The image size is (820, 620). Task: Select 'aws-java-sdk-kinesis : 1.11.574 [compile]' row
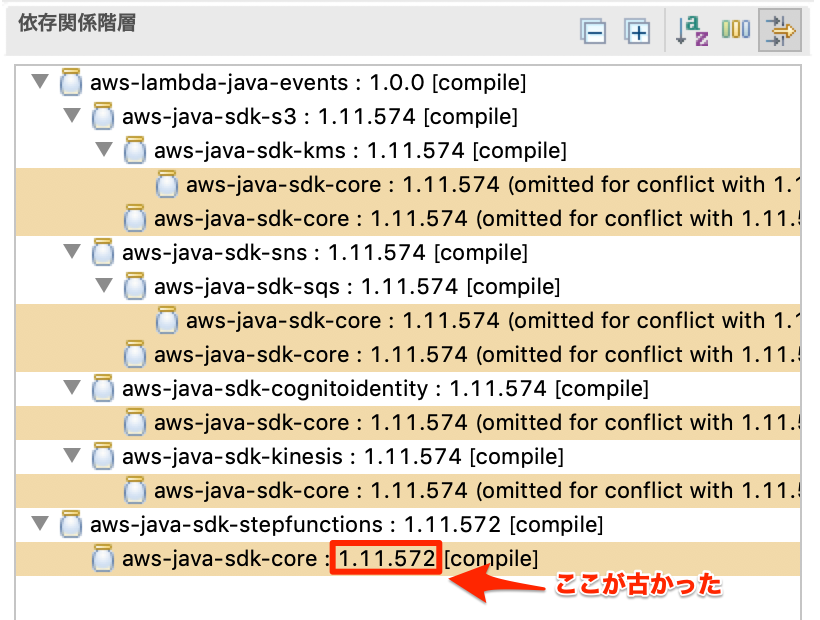coord(408,456)
